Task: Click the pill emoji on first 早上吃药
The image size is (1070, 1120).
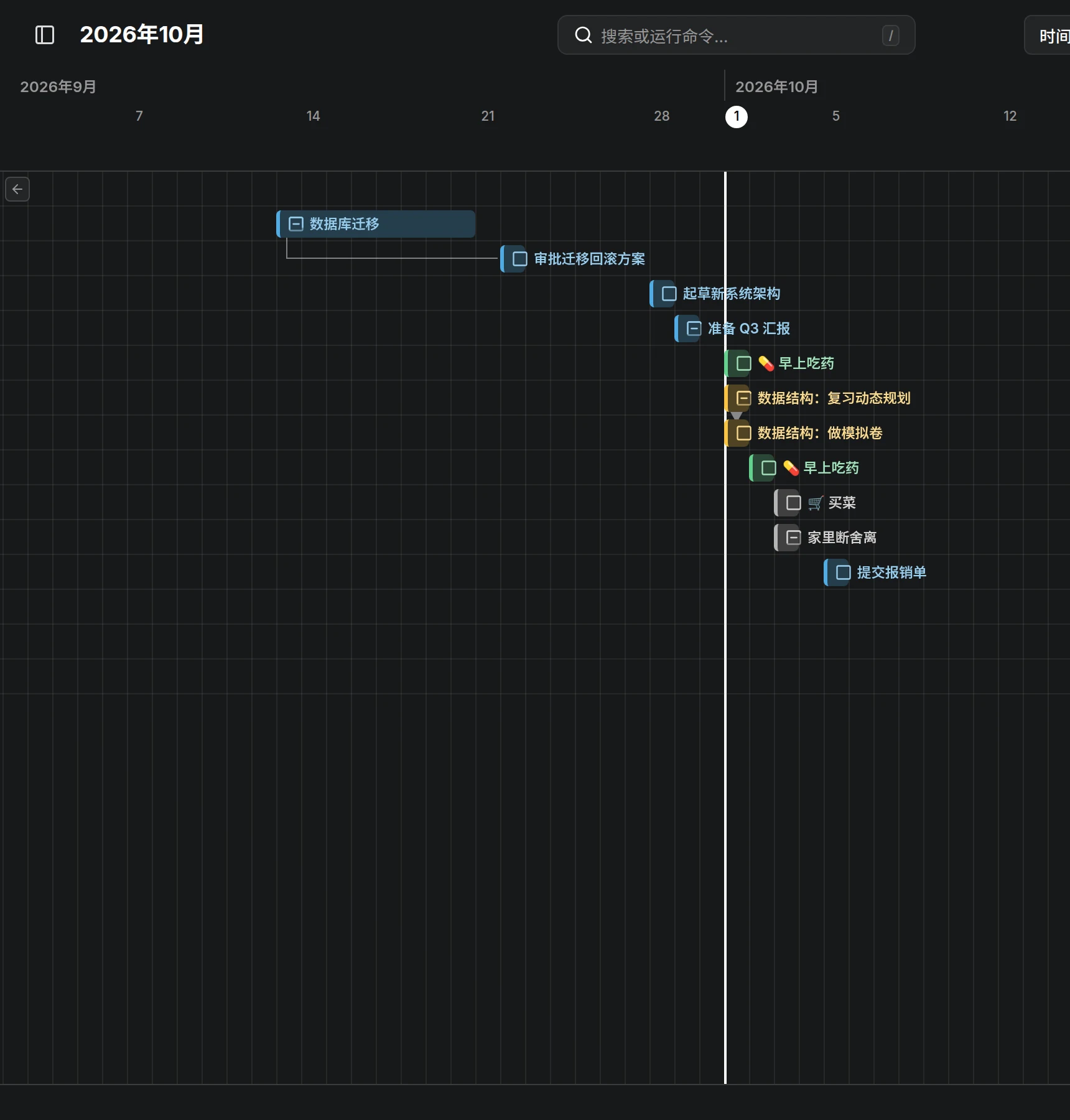Action: [766, 363]
